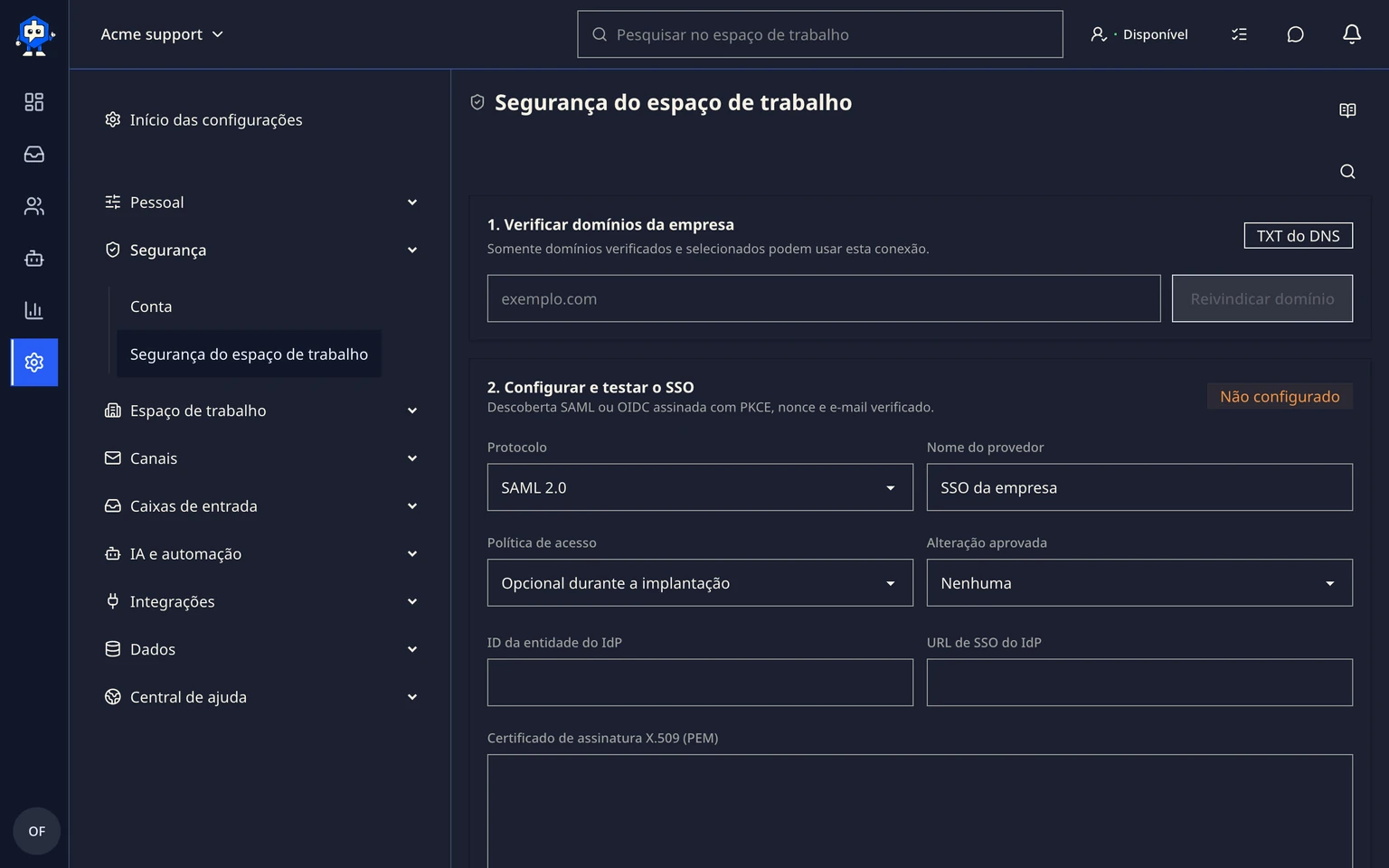
Task: Click the X.509 certificate text area
Action: pyautogui.click(x=920, y=811)
